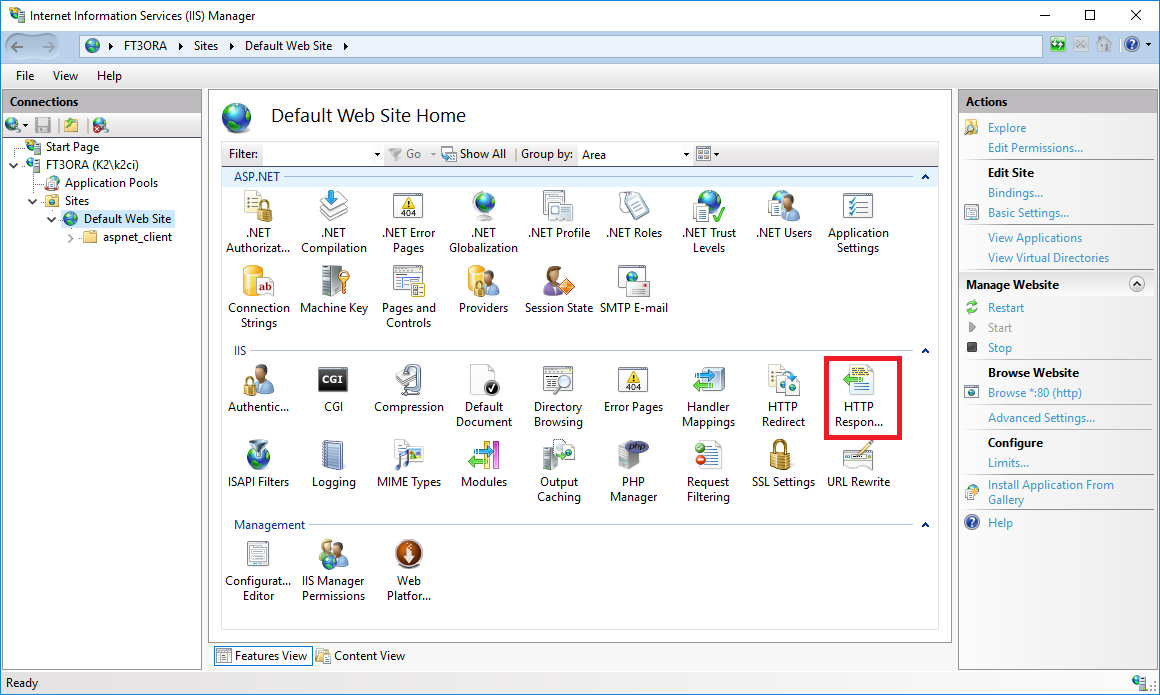1160x695 pixels.
Task: Open Providers feature
Action: [484, 289]
